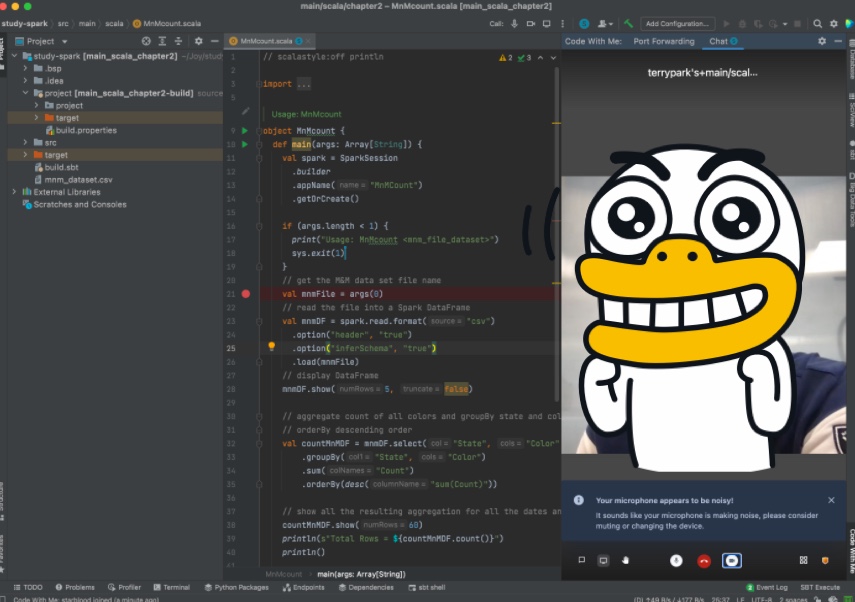Toggle the call camera in top toolbar
Viewport: 855px width, 602px height.
pyautogui.click(x=531, y=24)
